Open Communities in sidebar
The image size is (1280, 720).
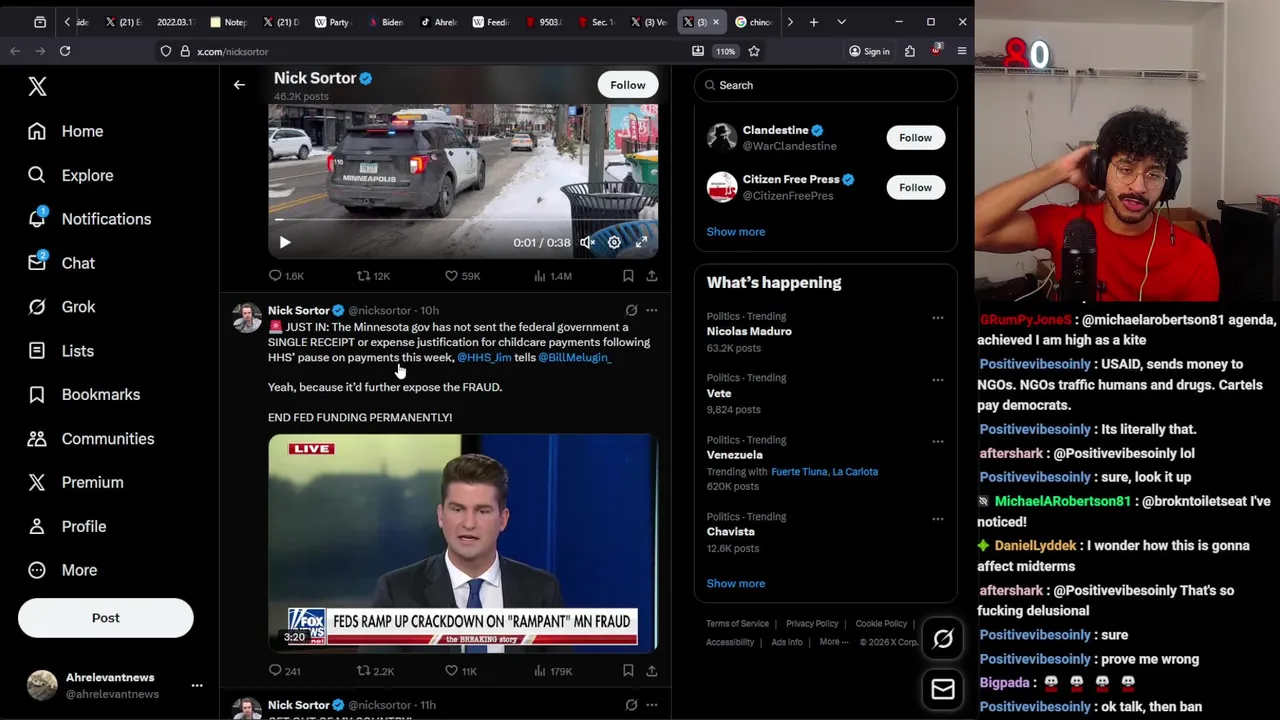[x=91, y=439]
